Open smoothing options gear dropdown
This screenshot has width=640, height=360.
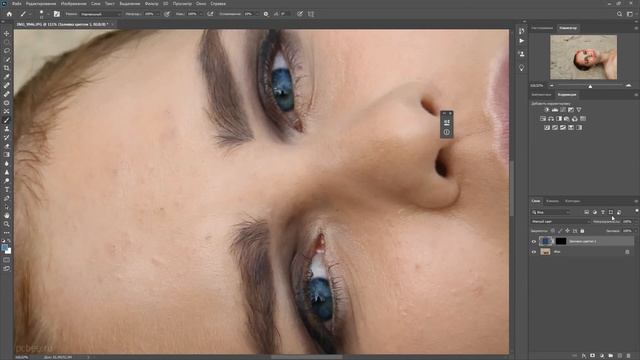(x=266, y=14)
